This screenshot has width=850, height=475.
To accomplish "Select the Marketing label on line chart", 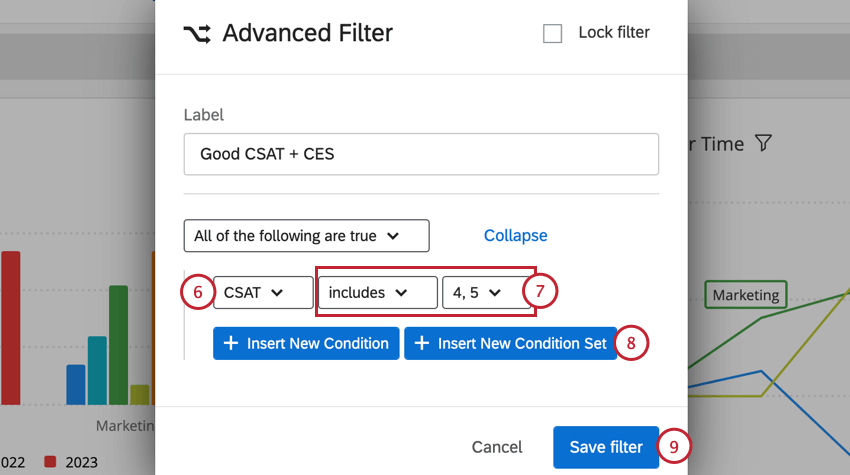I will coord(745,295).
